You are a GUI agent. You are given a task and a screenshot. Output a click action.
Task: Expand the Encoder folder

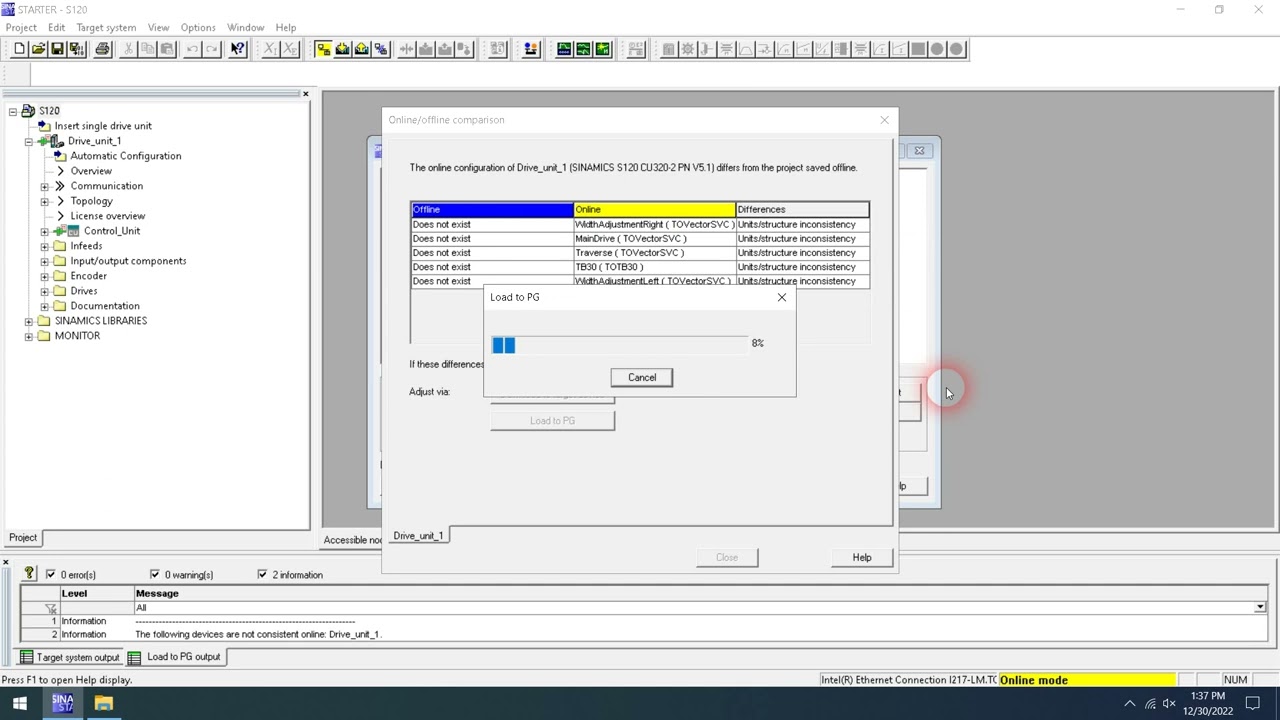45,276
